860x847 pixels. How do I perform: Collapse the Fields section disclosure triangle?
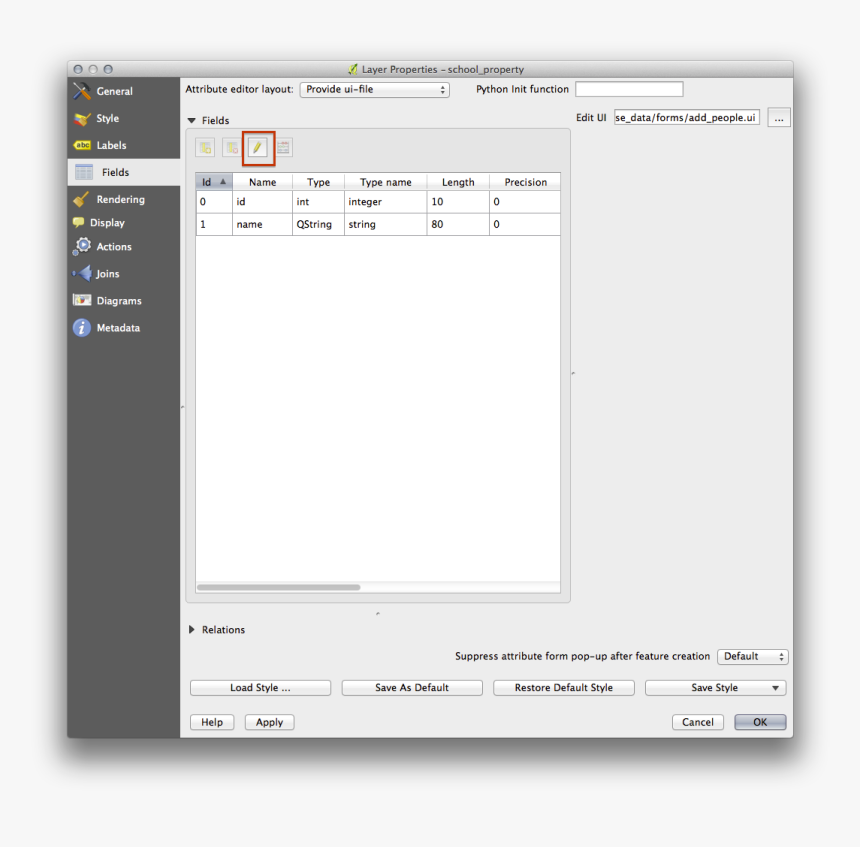191,120
